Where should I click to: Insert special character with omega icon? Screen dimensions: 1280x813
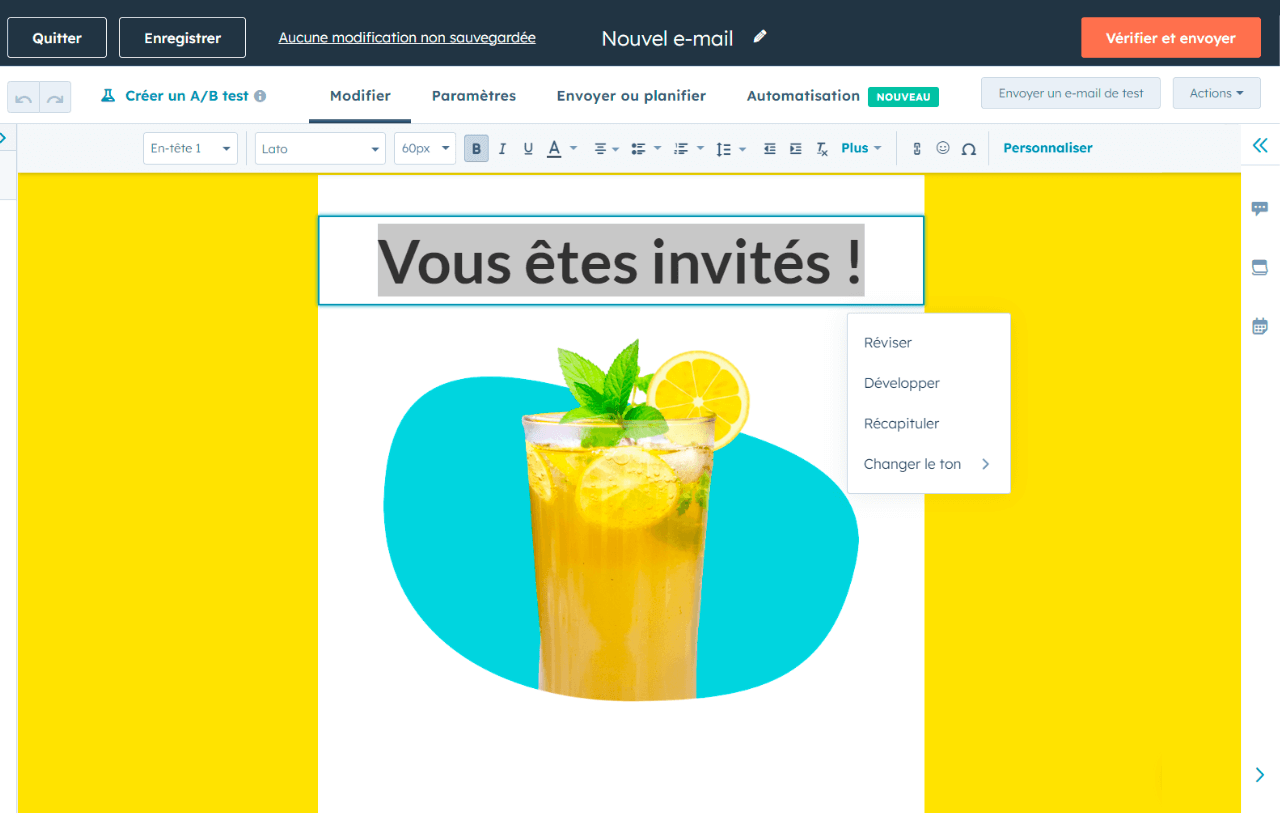(x=968, y=149)
